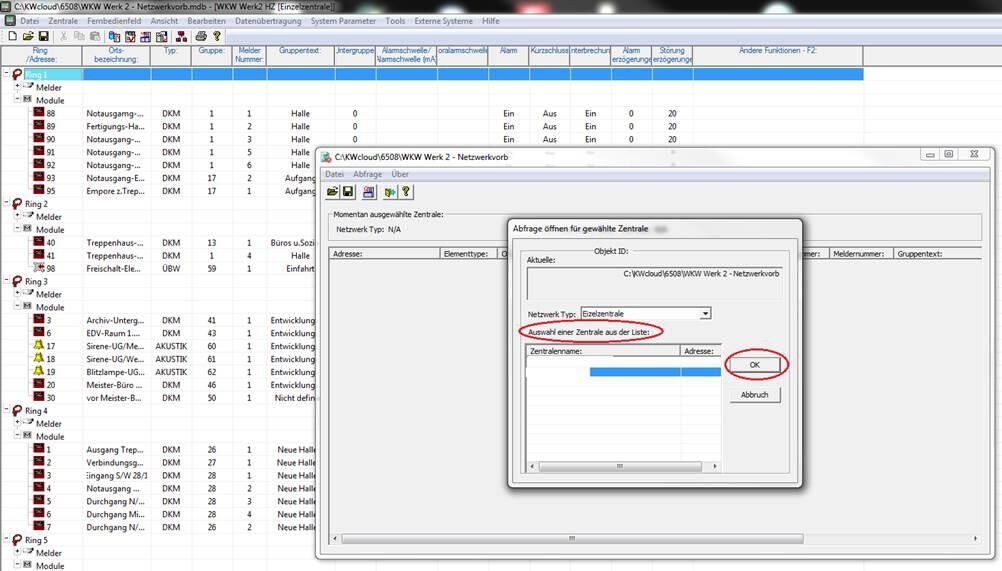Click module icon for address 40 Treppenhaus

tap(39, 242)
